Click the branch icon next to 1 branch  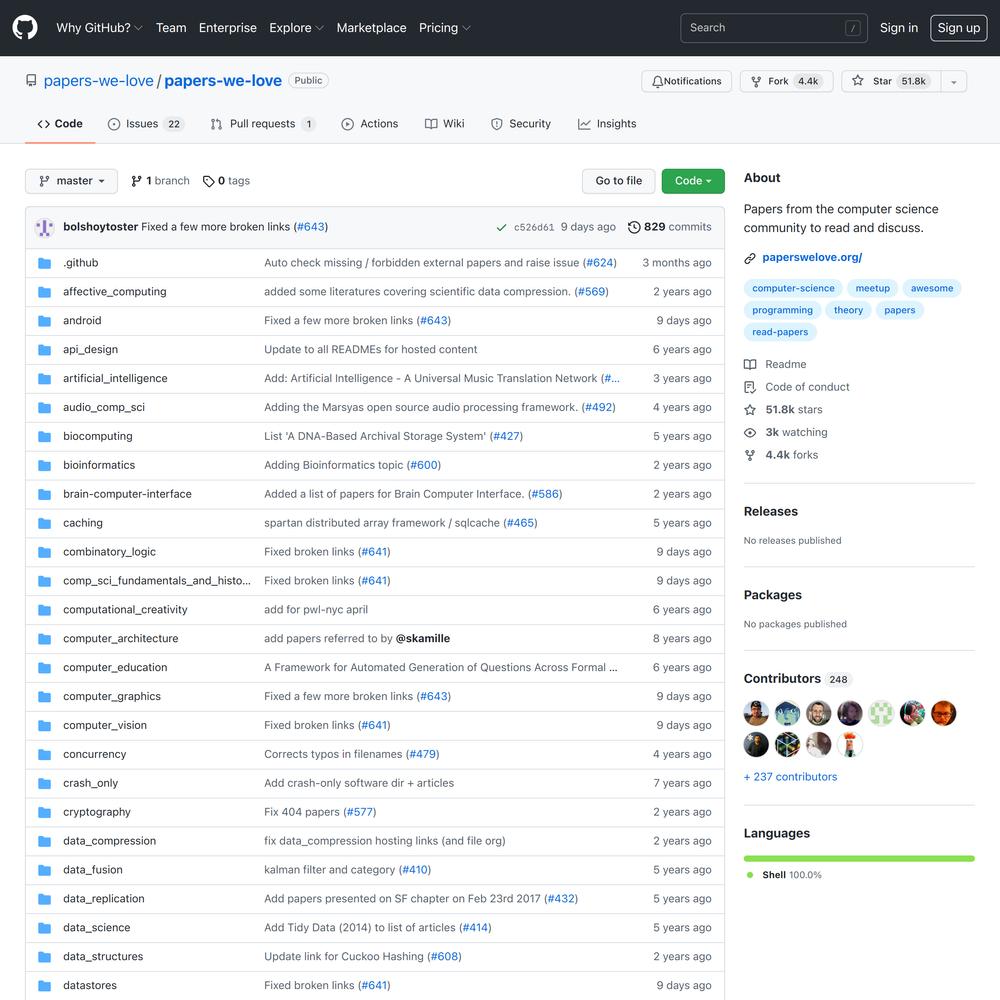pyautogui.click(x=136, y=181)
